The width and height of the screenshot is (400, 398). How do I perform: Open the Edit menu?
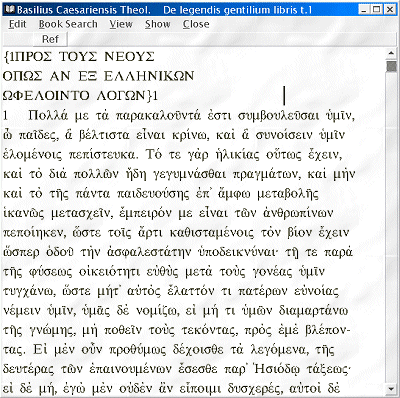[17, 24]
